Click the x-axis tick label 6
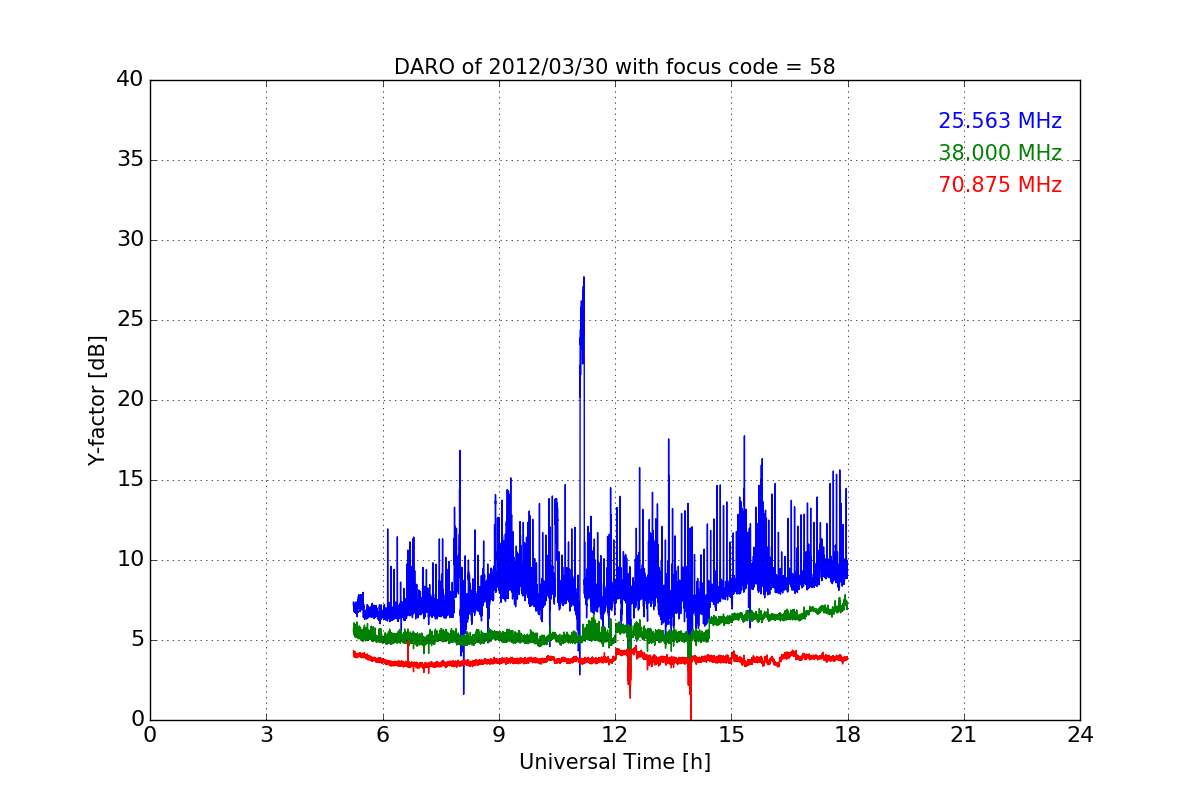 382,735
